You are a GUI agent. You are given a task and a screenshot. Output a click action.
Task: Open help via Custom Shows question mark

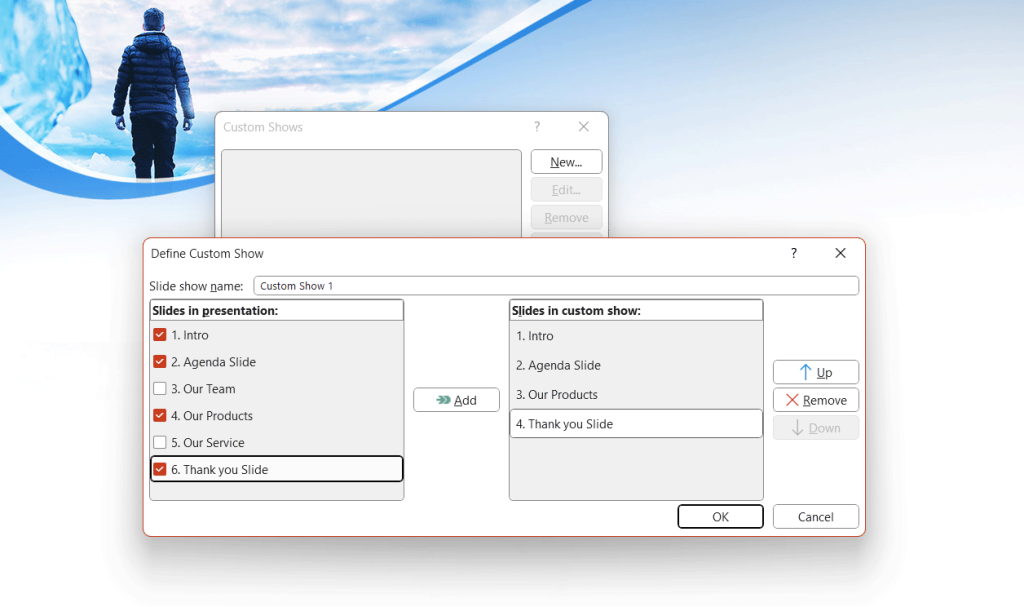tap(536, 127)
